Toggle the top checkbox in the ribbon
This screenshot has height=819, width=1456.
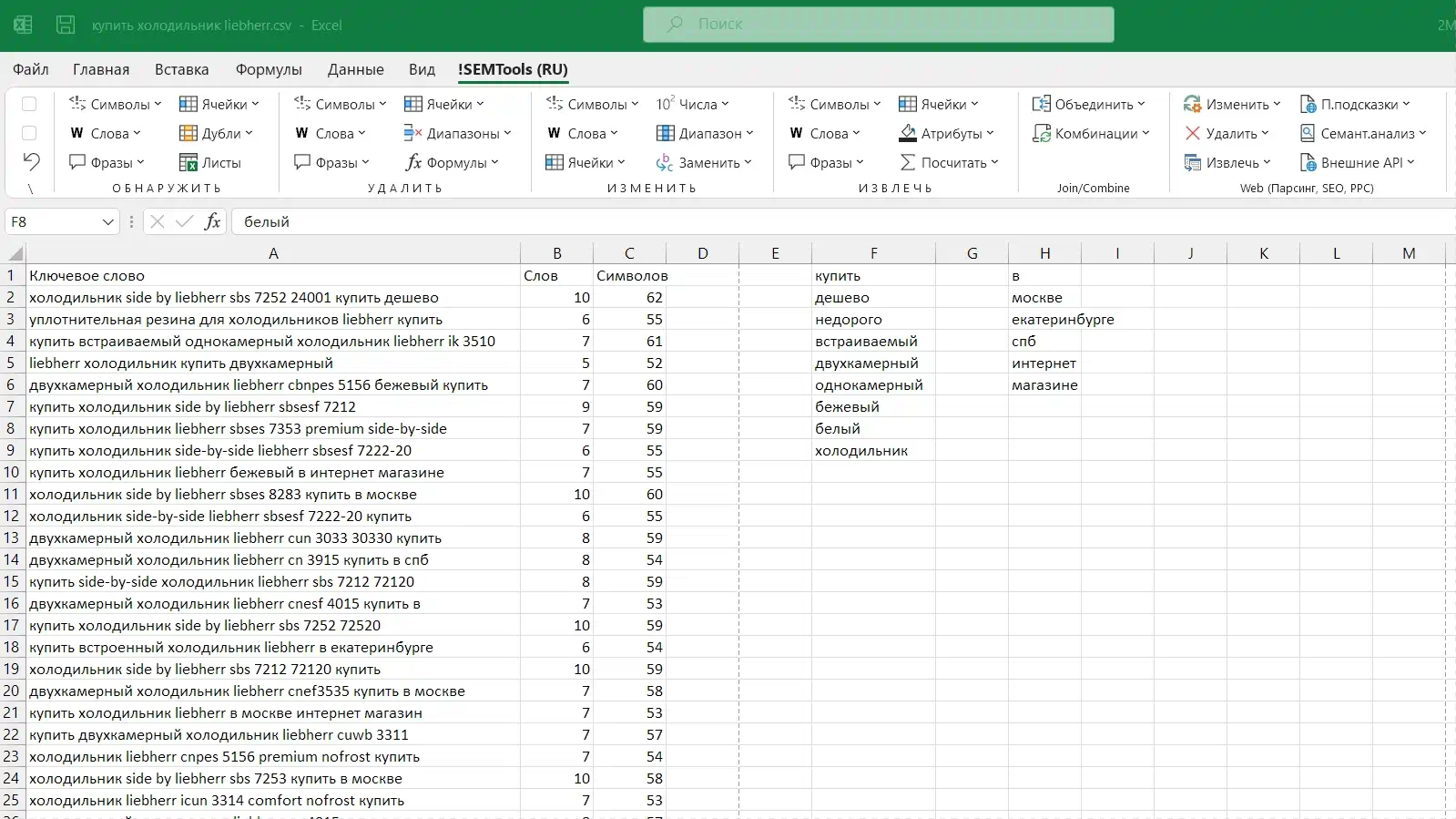29,104
